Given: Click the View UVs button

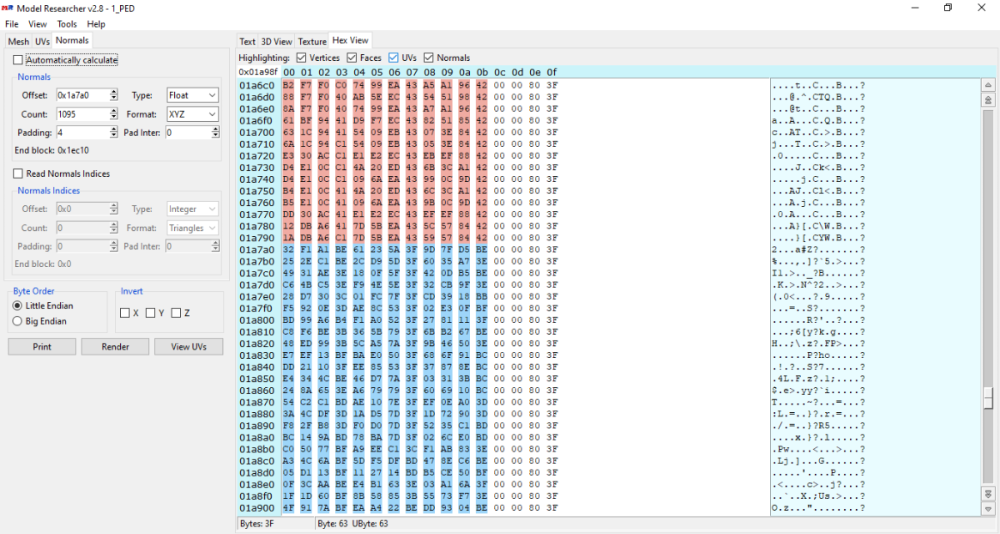Looking at the screenshot, I should click(188, 347).
